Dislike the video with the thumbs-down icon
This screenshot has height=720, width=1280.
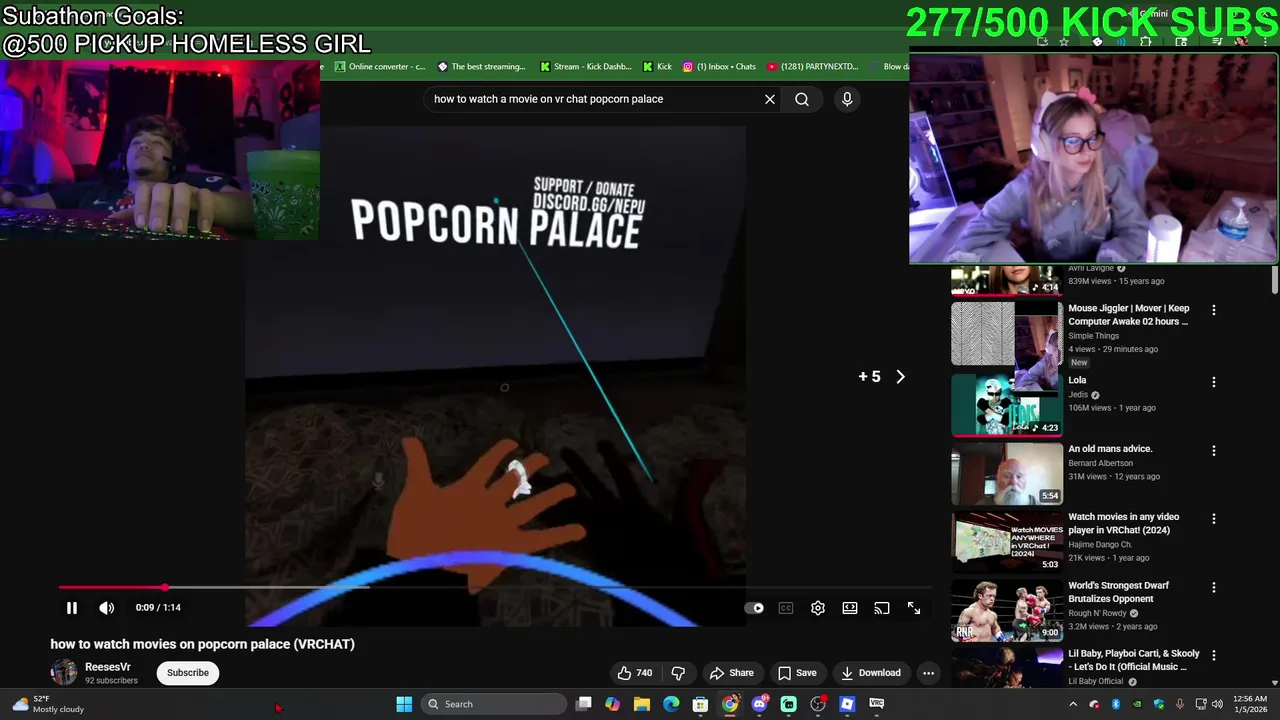(678, 673)
